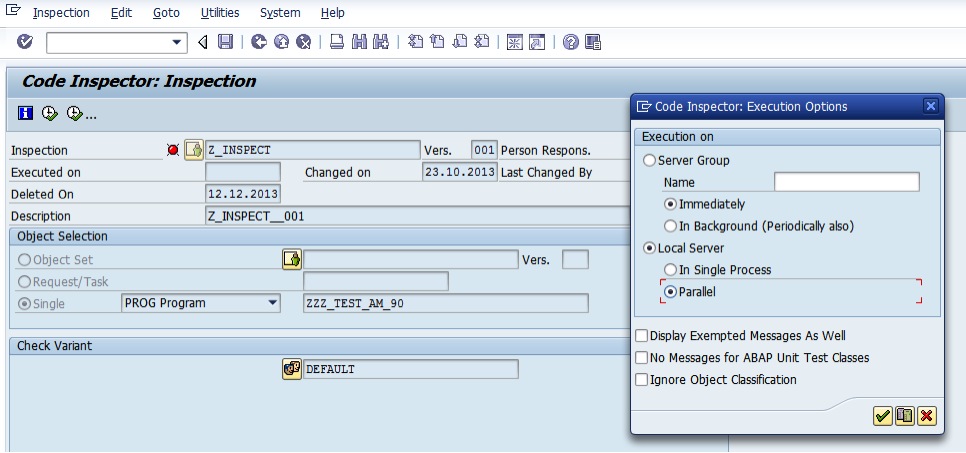The image size is (966, 453).
Task: Select the Server Group radio button
Action: tap(650, 161)
